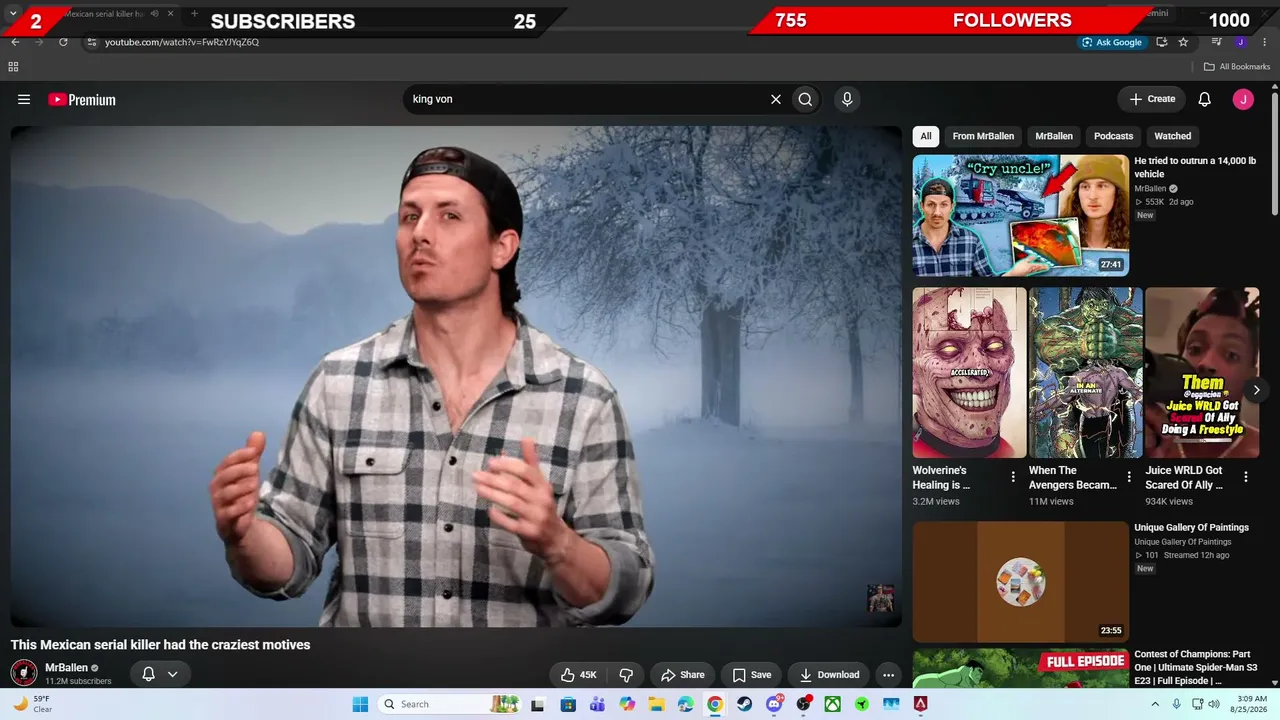The image size is (1280, 720).
Task: Open Unique Gallery stream thumbnail 23:55
Action: 1020,582
